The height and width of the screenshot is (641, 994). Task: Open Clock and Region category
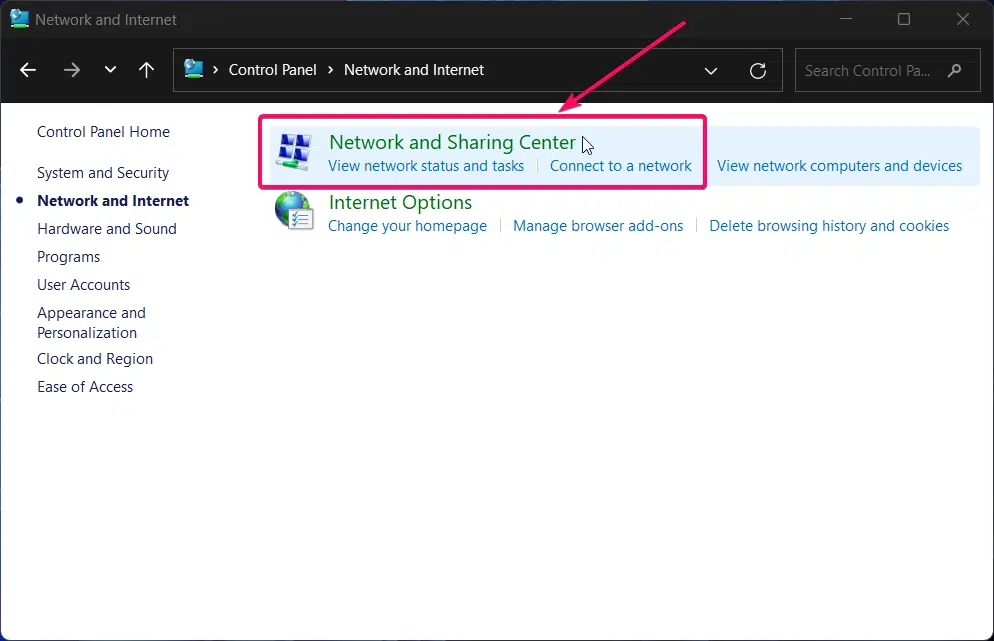coord(94,359)
